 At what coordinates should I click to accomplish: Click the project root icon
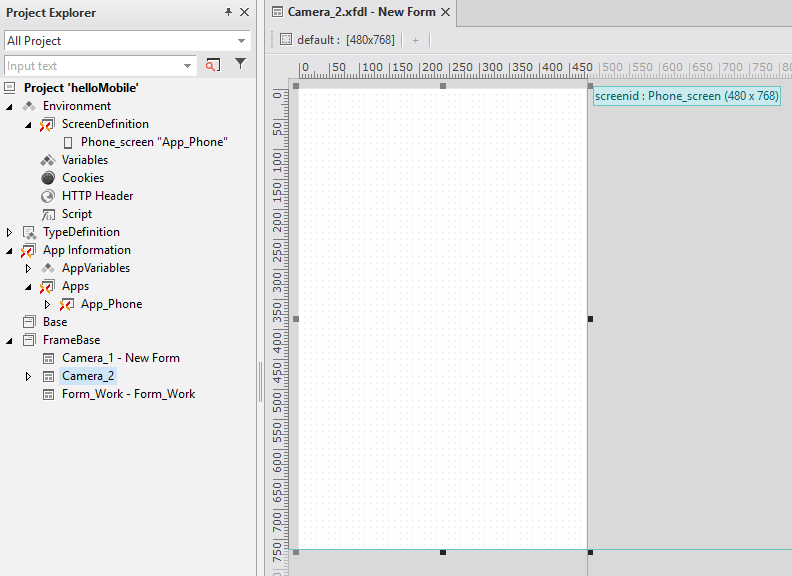(x=10, y=88)
